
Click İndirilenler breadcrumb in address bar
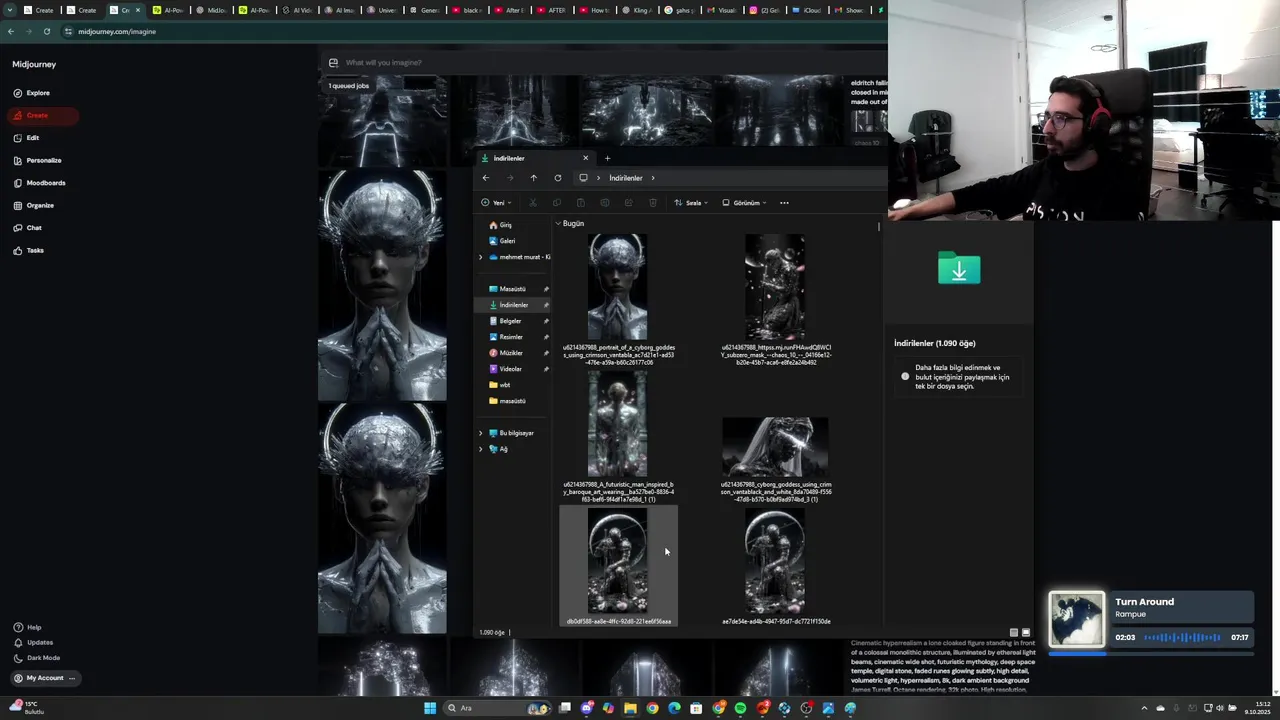coord(626,178)
